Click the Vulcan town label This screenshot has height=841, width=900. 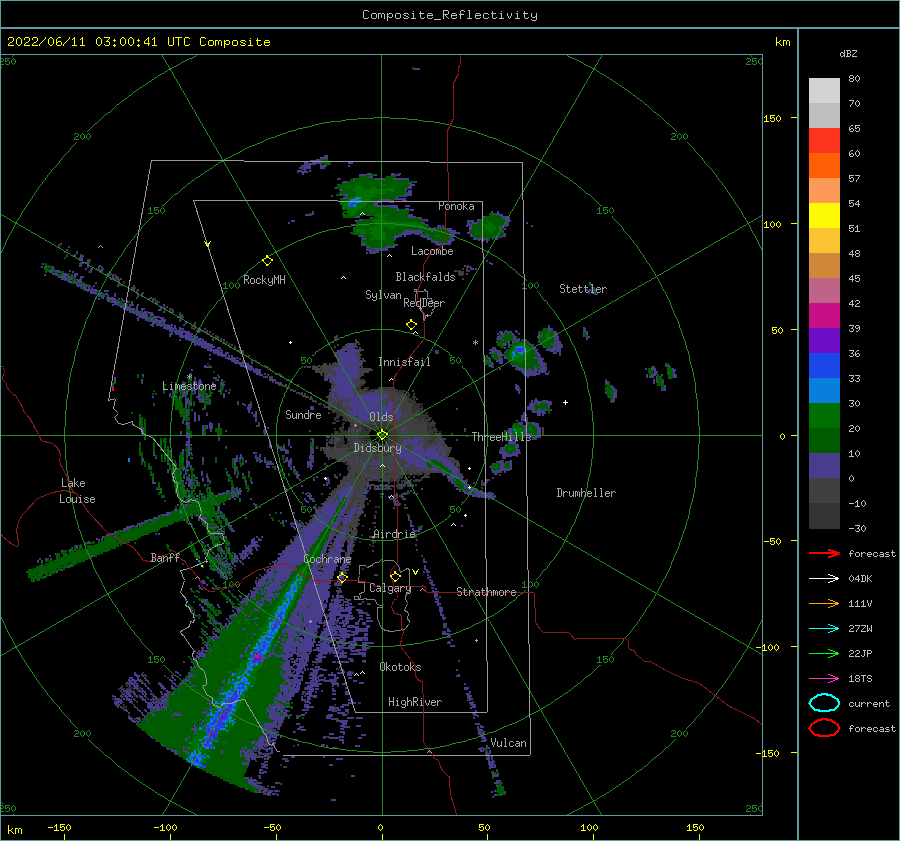tap(508, 743)
